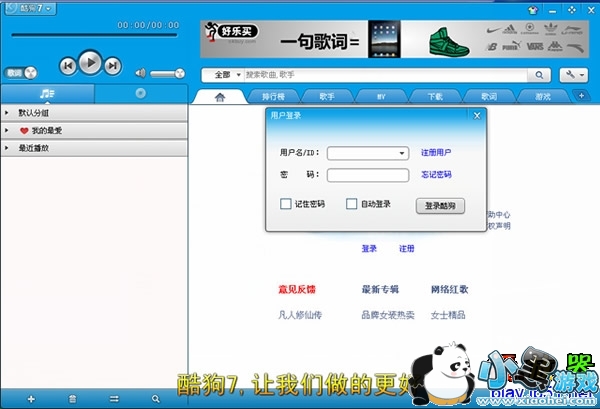
Task: Close the 用户登录 dialog
Action: click(x=477, y=116)
